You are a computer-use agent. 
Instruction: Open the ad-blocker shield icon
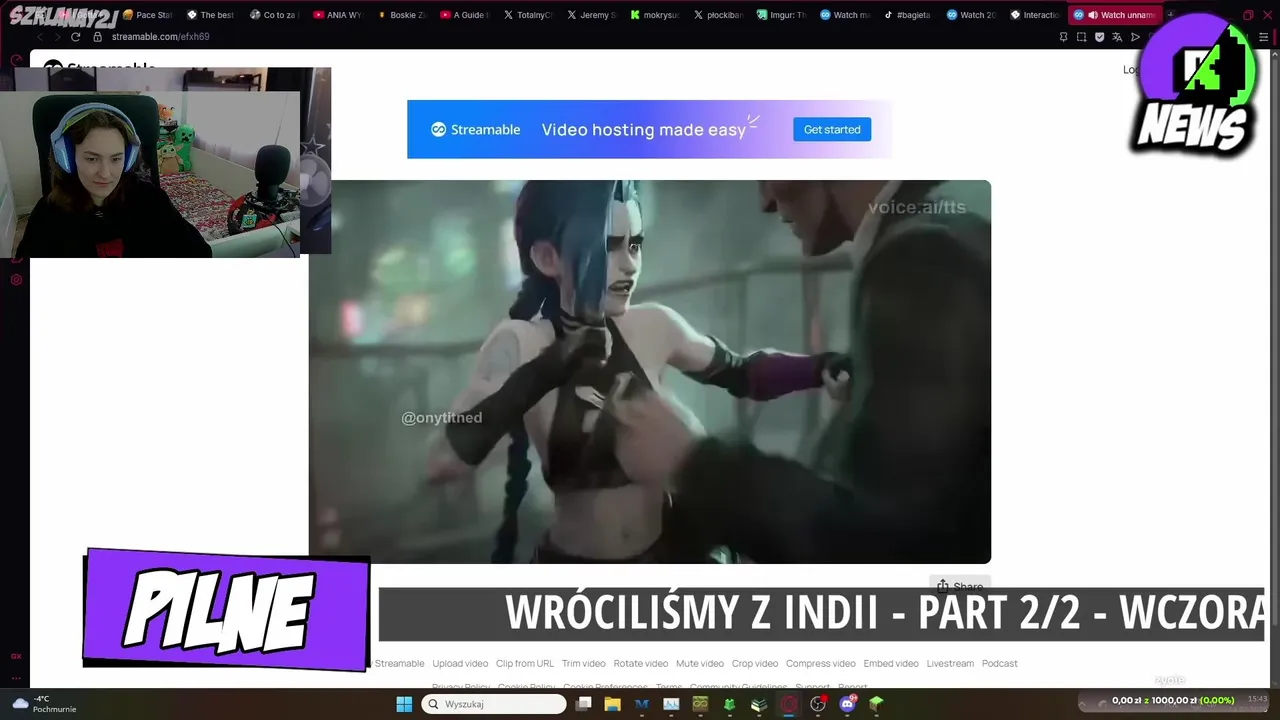click(1099, 37)
